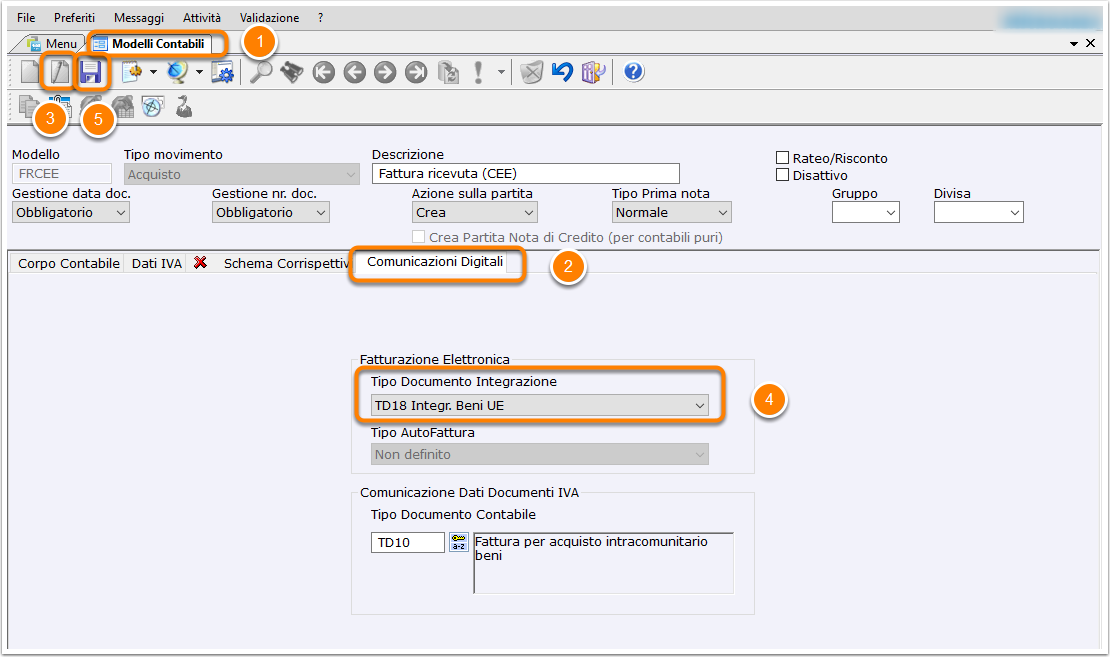Click the Modello field containing FRCEE
Viewport: 1110px width, 657px height.
click(x=62, y=173)
